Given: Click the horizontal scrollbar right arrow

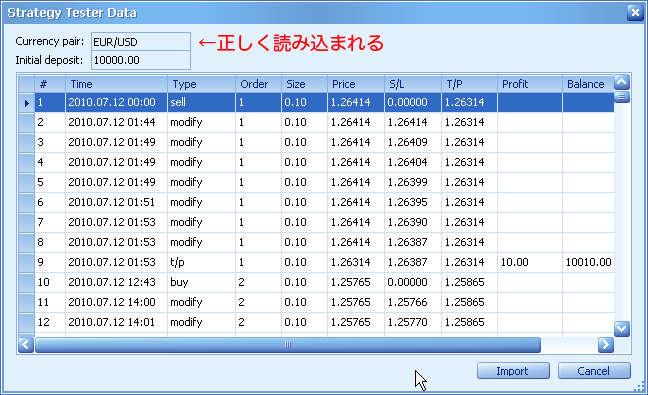Looking at the screenshot, I should click(605, 345).
